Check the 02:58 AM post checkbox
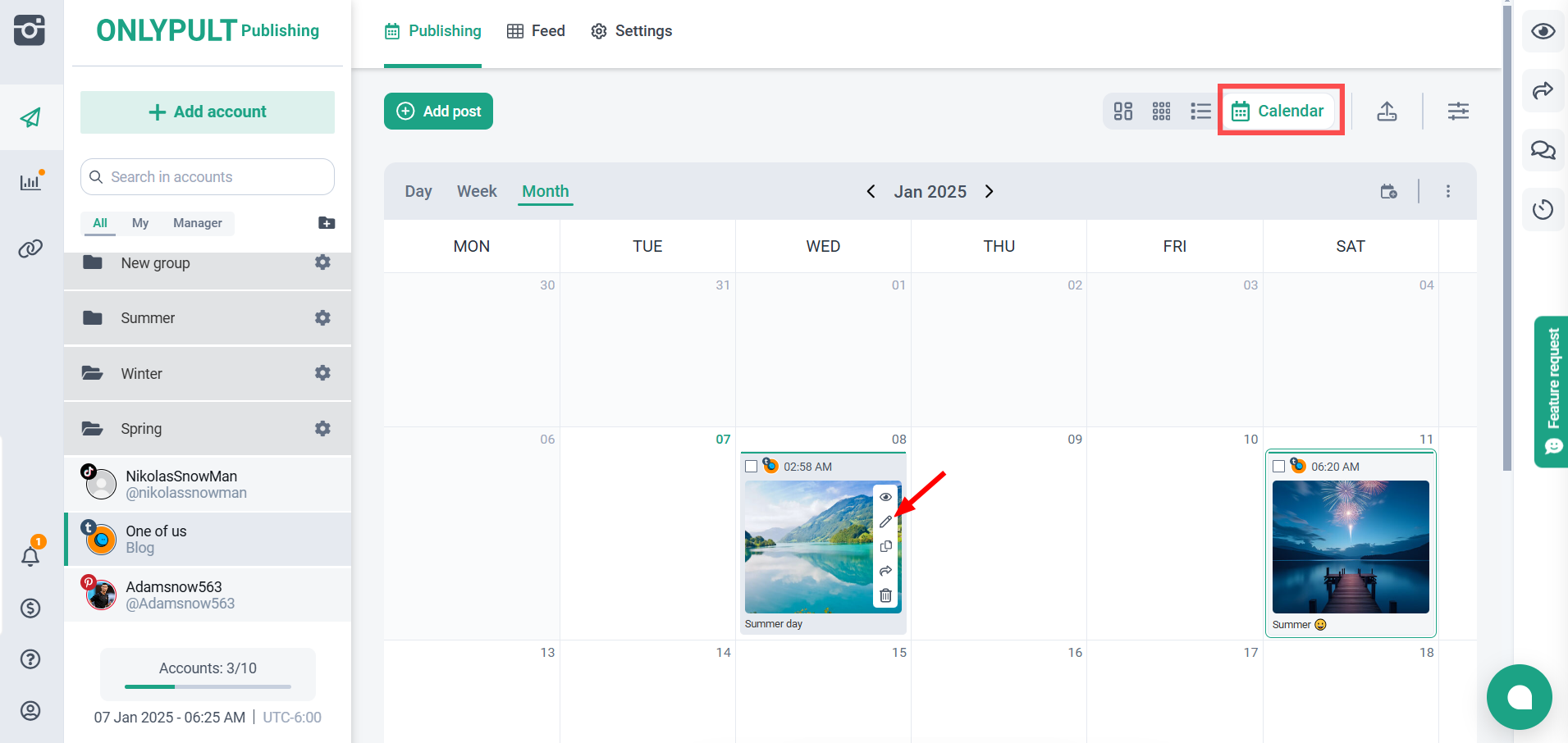This screenshot has width=1568, height=743. click(x=751, y=467)
